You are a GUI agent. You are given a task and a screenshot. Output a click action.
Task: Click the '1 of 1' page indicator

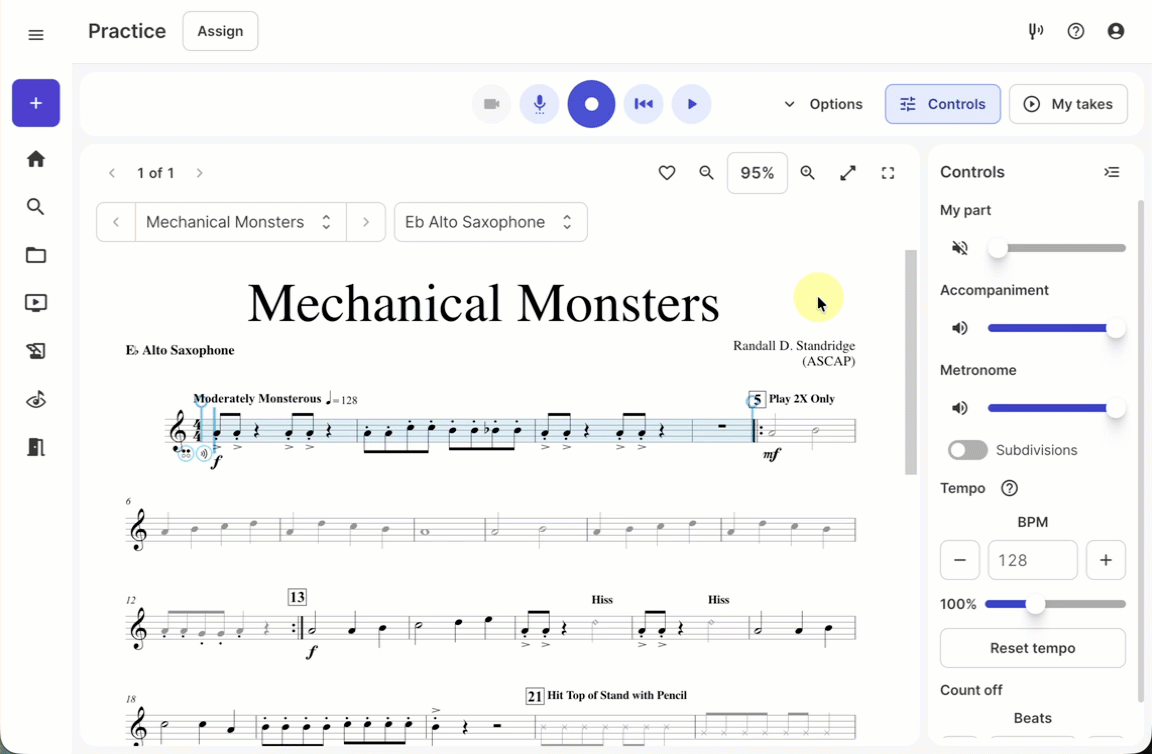point(156,173)
